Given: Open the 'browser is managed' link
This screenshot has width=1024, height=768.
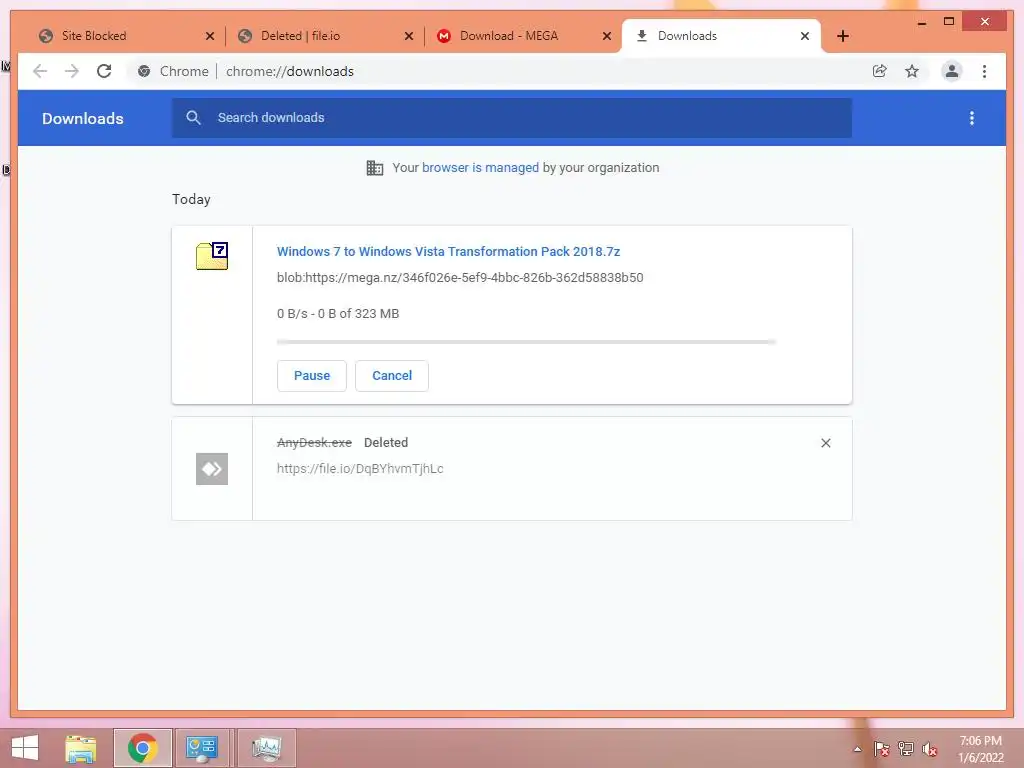Looking at the screenshot, I should pos(480,168).
